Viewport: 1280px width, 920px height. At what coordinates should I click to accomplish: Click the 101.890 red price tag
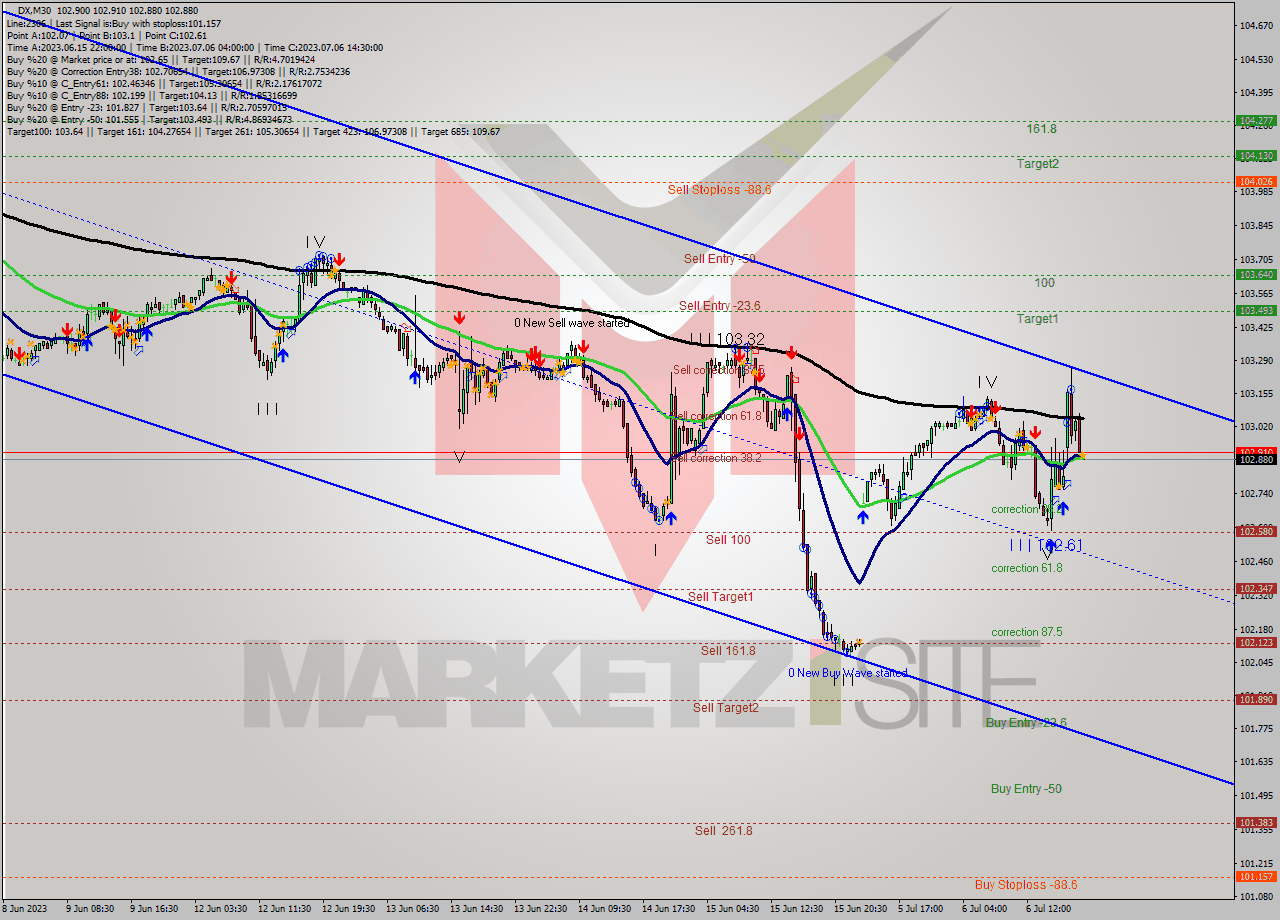(x=1256, y=699)
